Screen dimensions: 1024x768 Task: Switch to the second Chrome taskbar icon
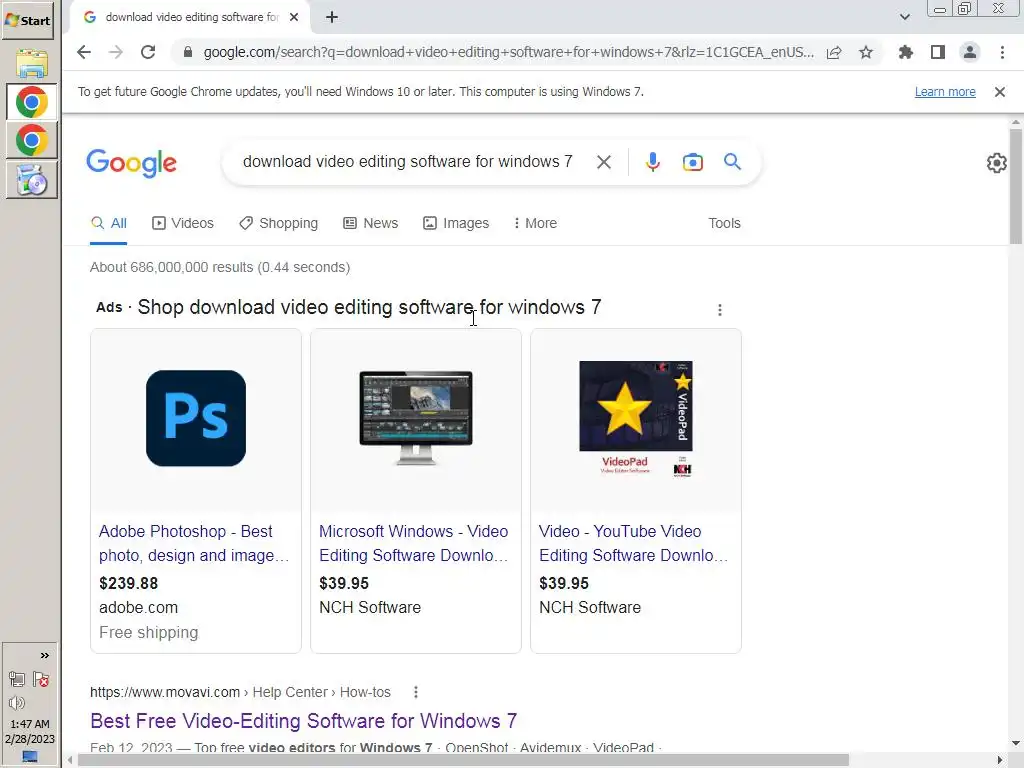[x=31, y=140]
